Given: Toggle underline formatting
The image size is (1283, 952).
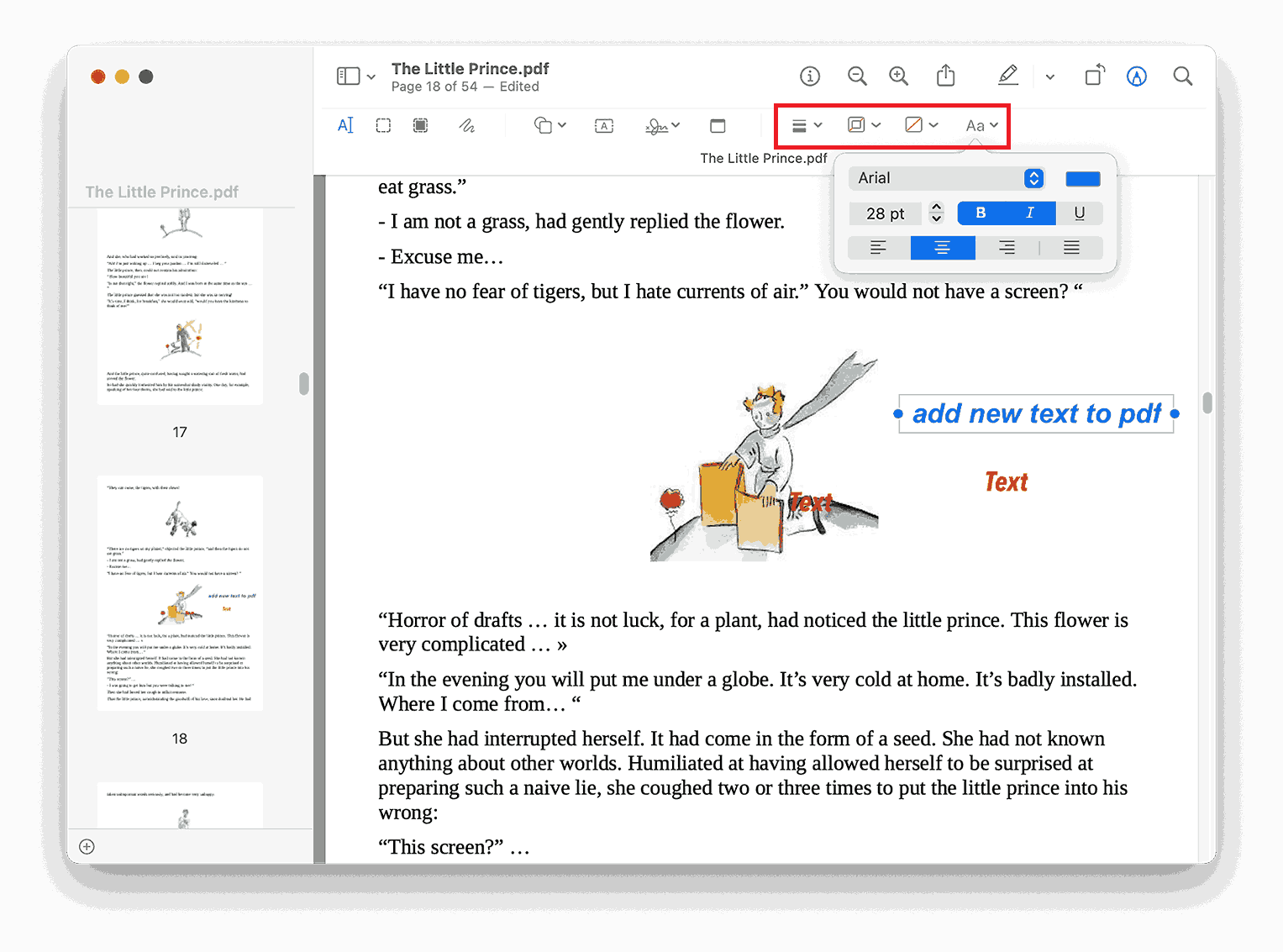Looking at the screenshot, I should point(1080,213).
